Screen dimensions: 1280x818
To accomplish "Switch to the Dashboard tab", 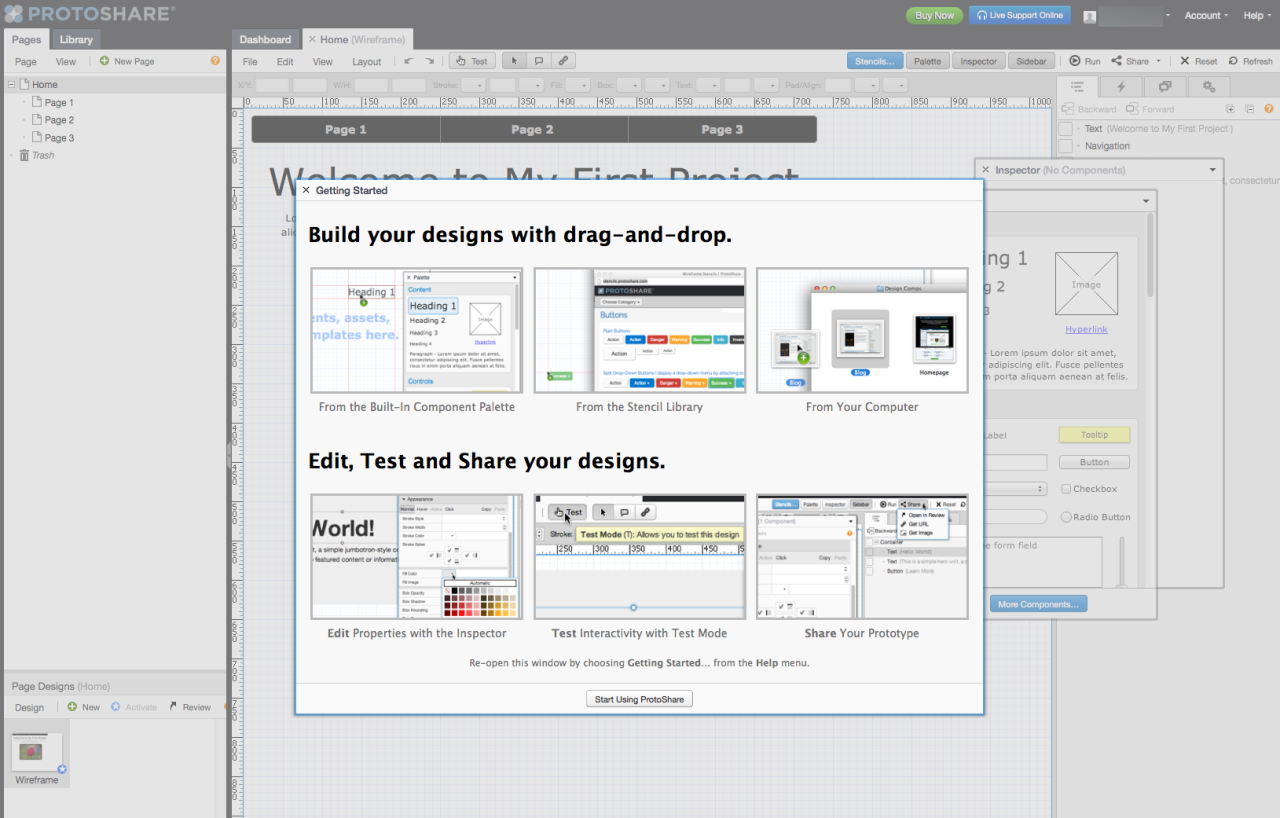I will pyautogui.click(x=265, y=39).
